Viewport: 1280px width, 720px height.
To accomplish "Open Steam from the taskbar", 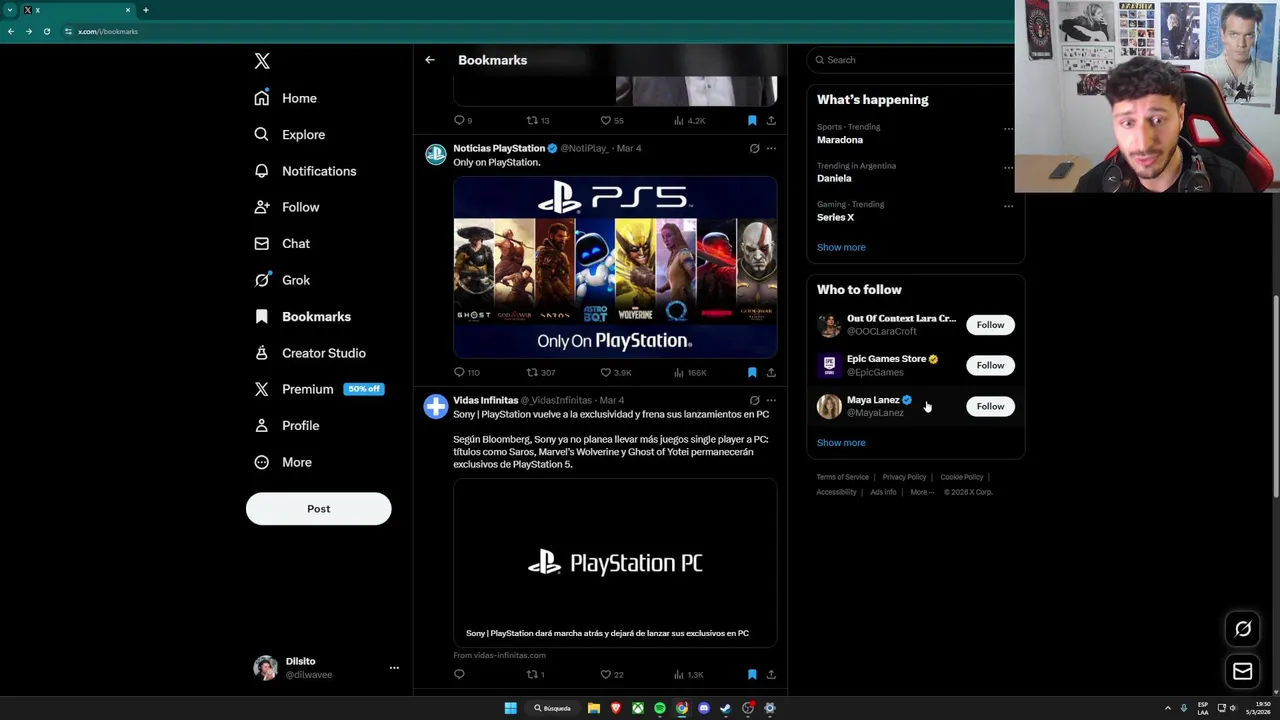I will [x=726, y=708].
